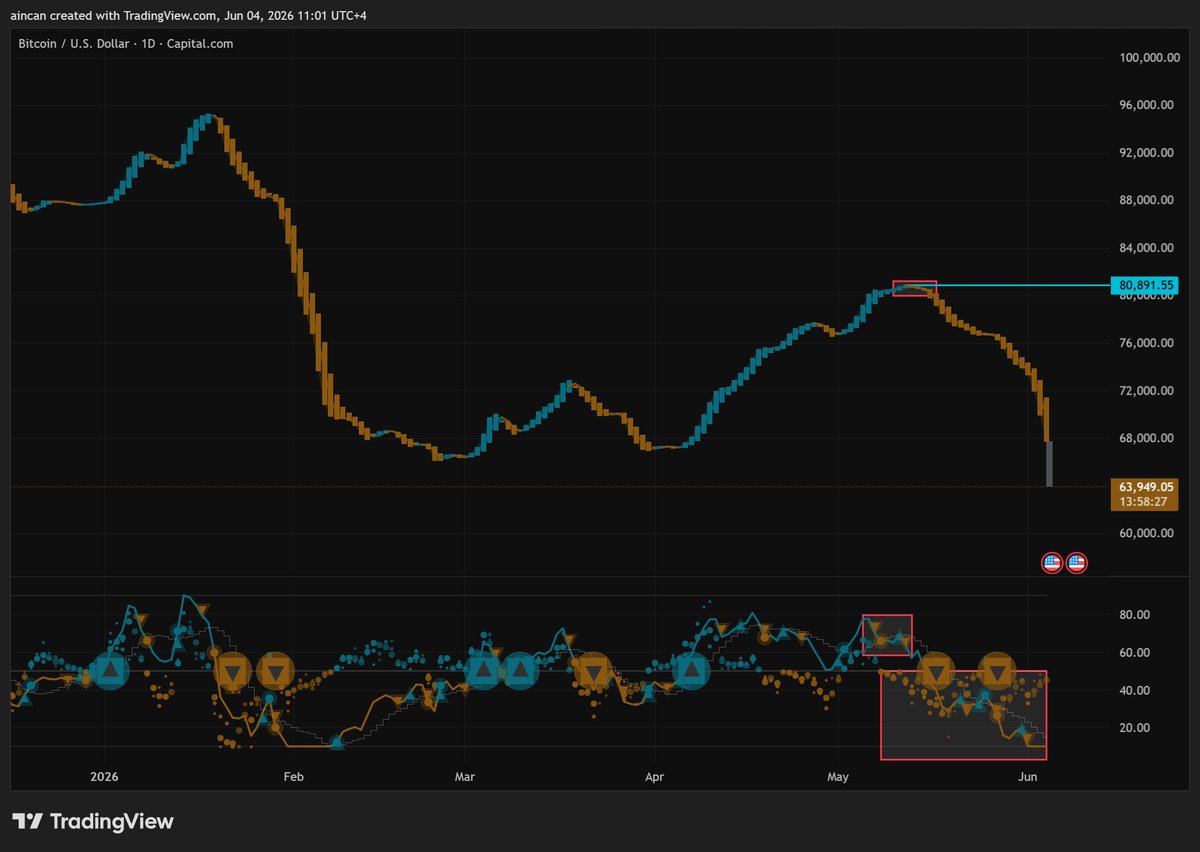1200x852 pixels.
Task: Select the large blue up-arrow circle in January
Action: point(111,671)
